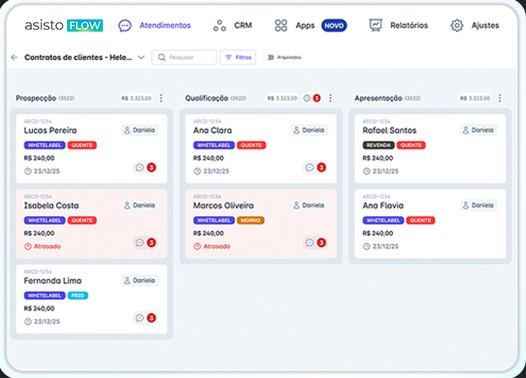This screenshot has width=526, height=378.
Task: Click Daniela assignee on Marcos Oliveira card
Action: [x=309, y=205]
